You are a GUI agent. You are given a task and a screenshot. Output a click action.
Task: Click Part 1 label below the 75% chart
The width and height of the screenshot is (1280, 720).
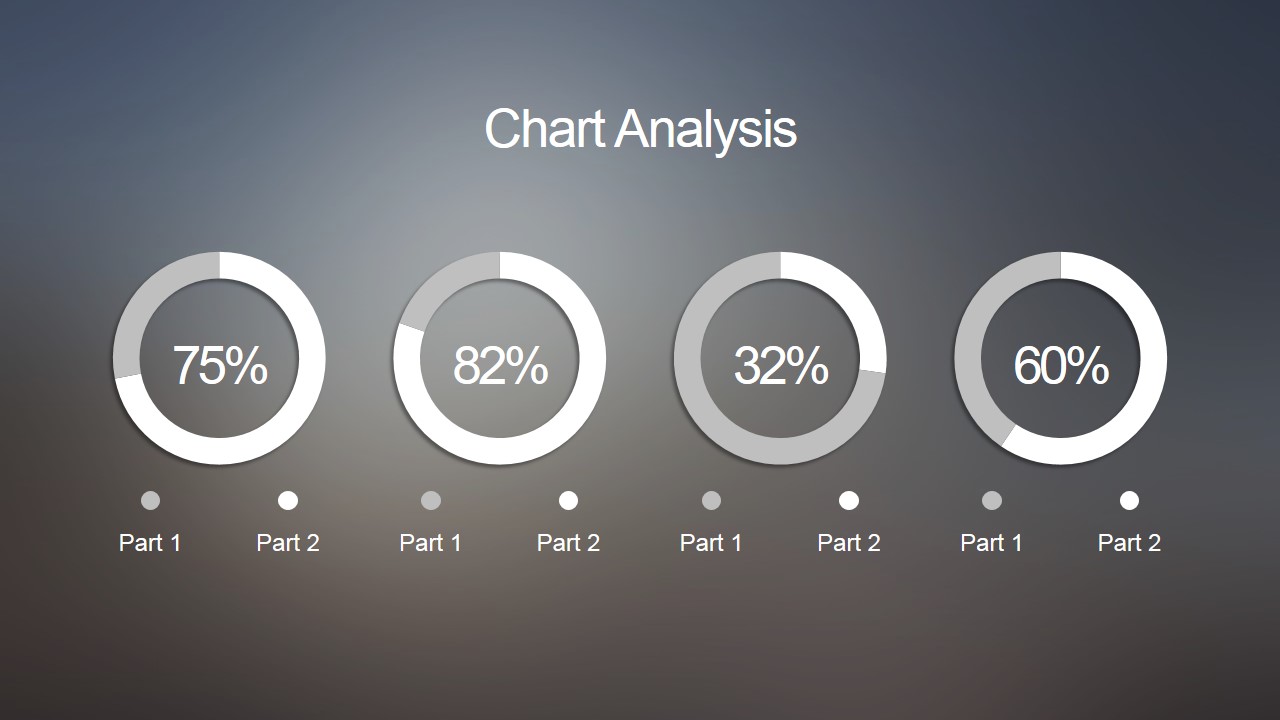(150, 543)
